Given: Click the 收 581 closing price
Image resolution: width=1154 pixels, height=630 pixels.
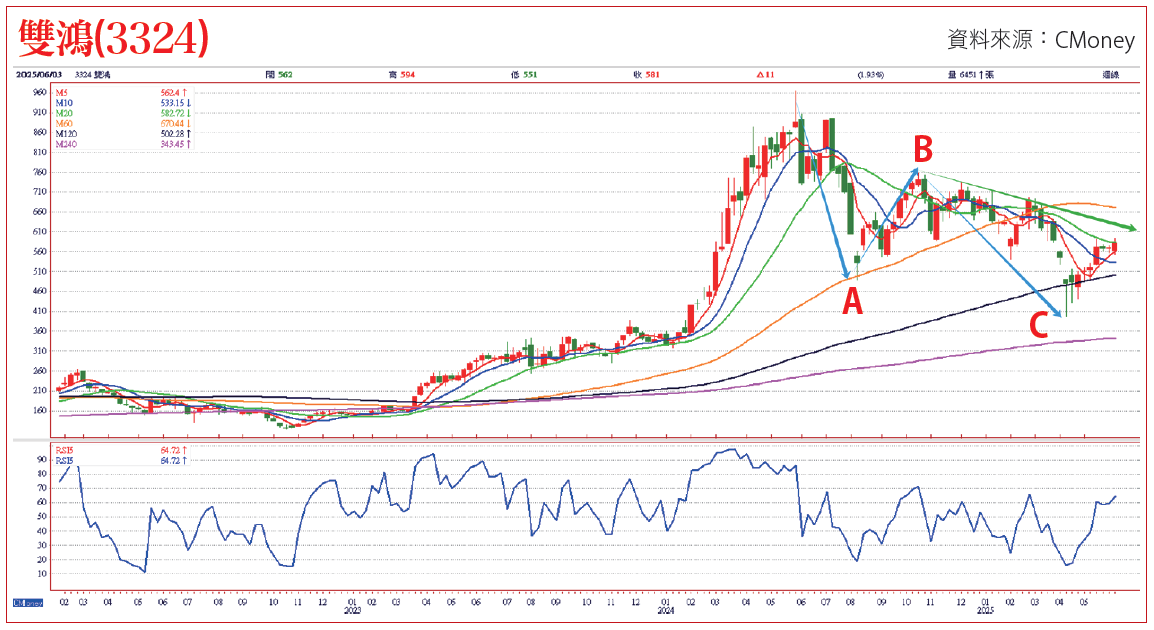Looking at the screenshot, I should (645, 74).
